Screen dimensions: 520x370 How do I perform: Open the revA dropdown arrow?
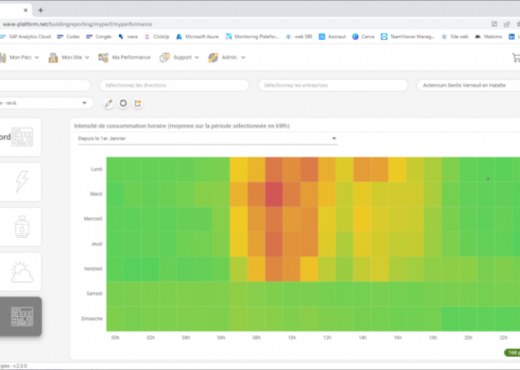tap(84, 103)
